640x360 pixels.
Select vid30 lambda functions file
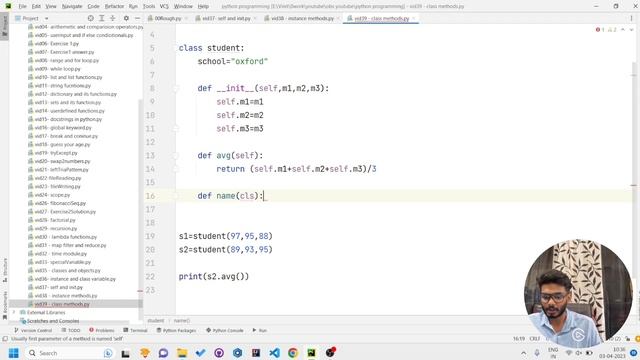[x=65, y=237]
